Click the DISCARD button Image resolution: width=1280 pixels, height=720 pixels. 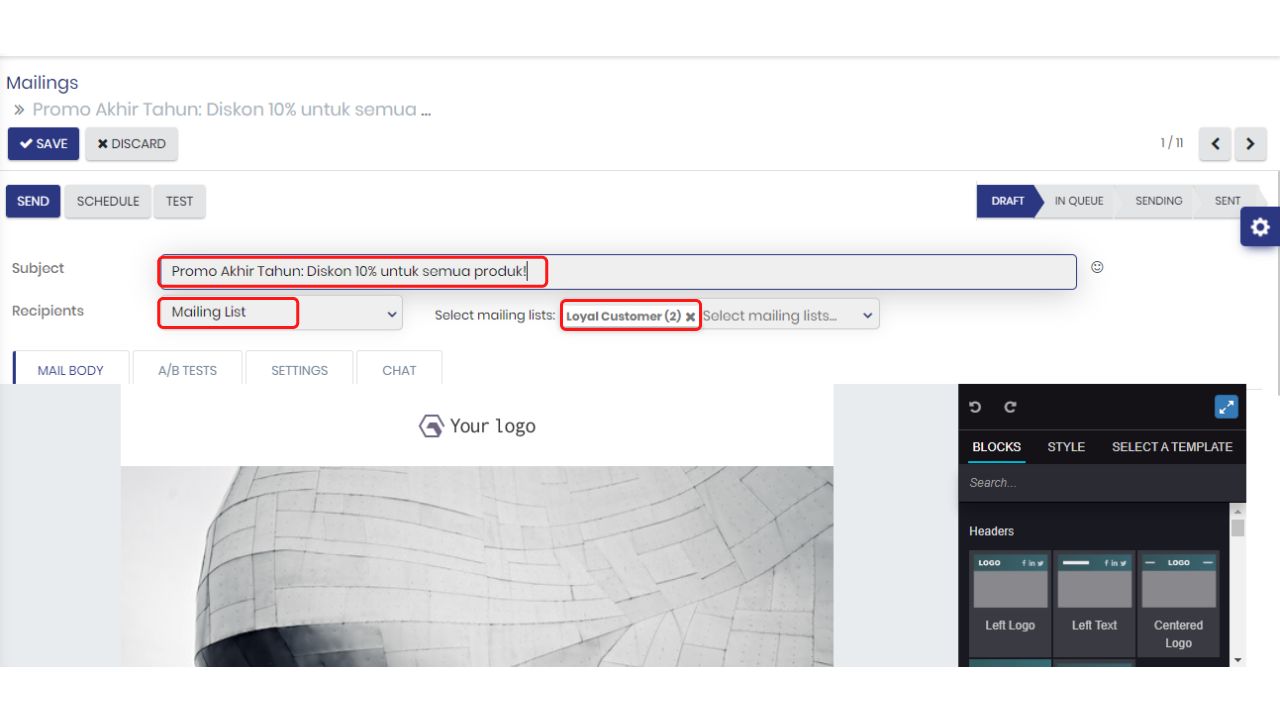(x=132, y=144)
